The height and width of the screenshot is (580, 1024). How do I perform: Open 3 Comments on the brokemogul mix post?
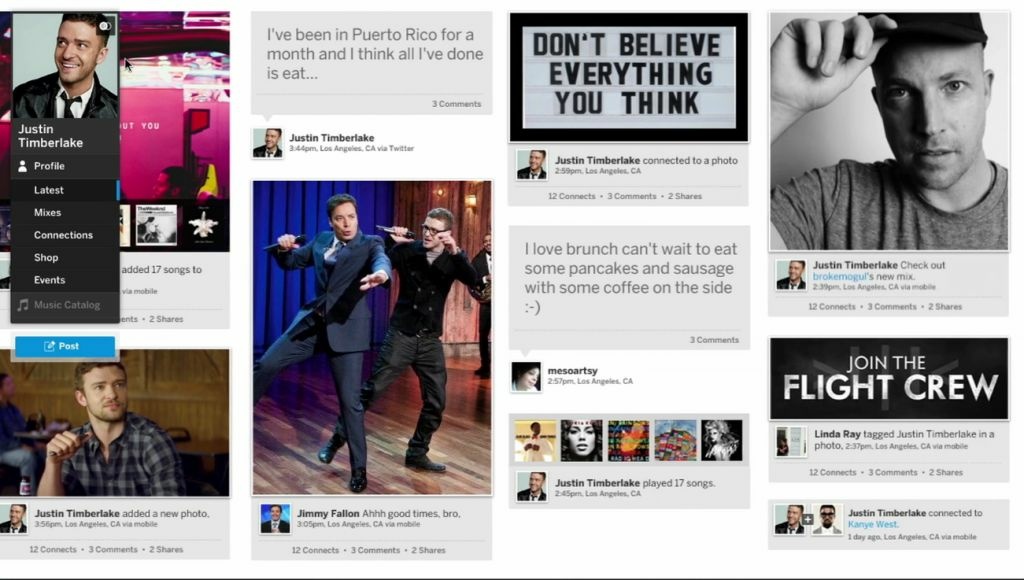(x=891, y=306)
